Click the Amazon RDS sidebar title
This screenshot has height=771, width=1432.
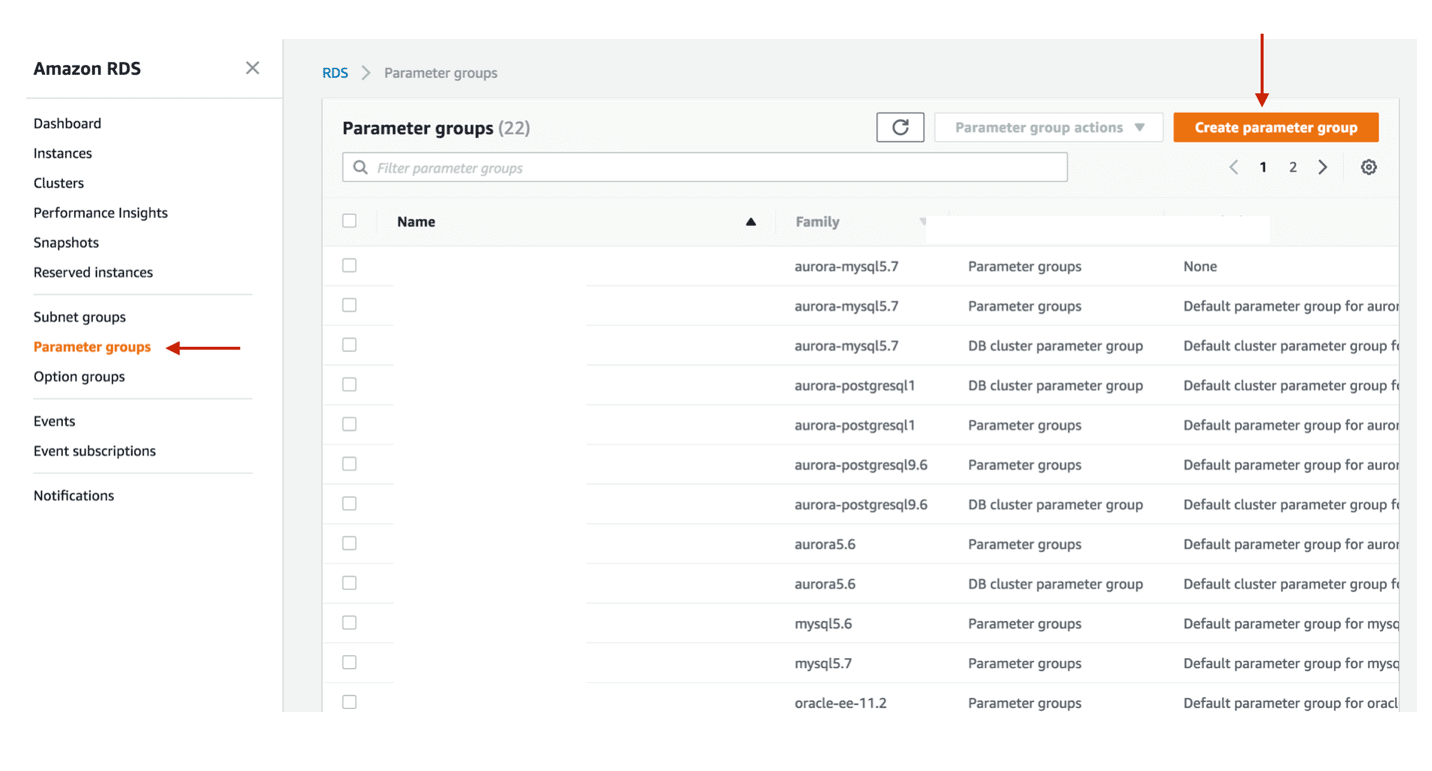(87, 69)
